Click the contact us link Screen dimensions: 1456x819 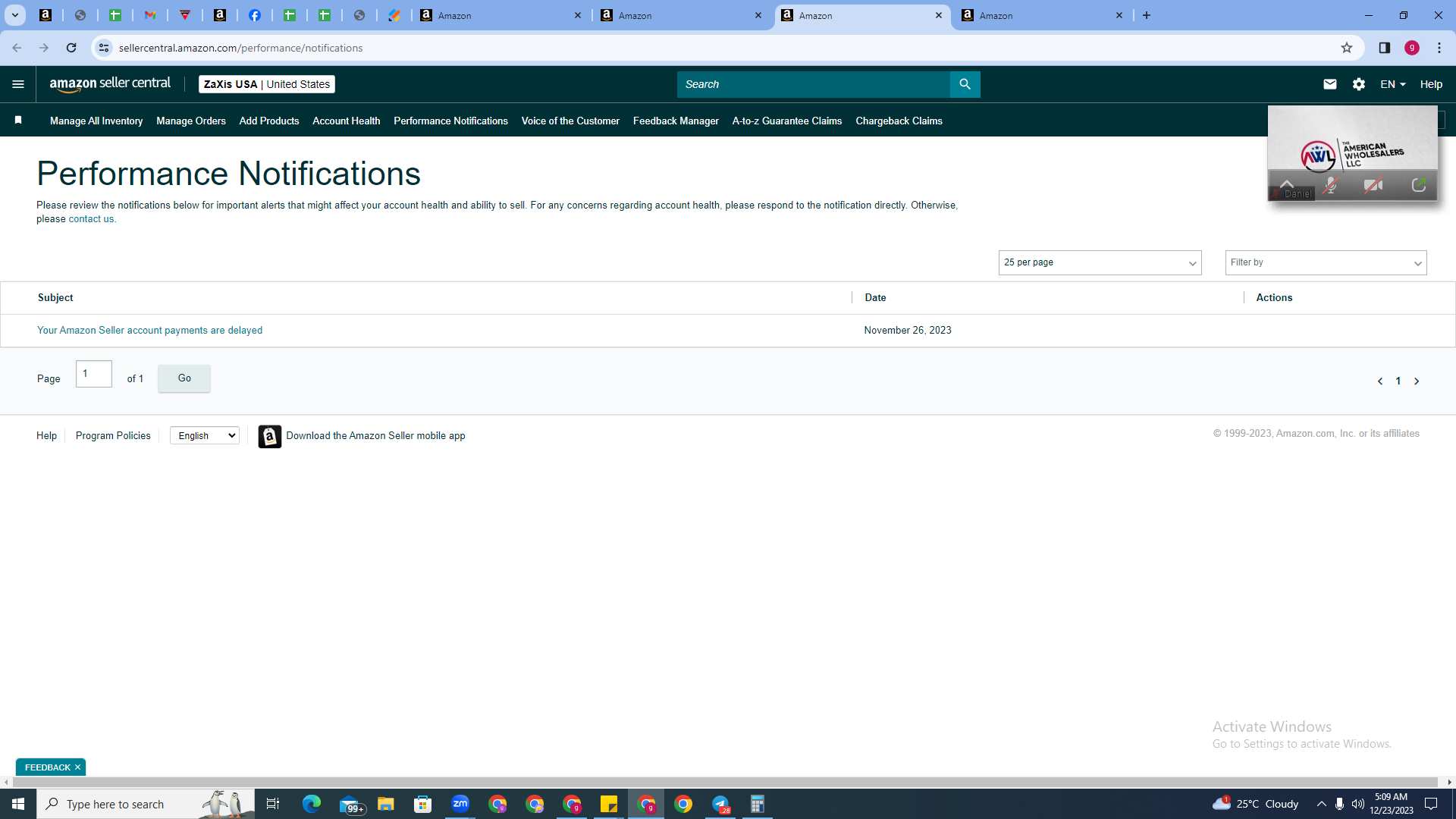91,219
